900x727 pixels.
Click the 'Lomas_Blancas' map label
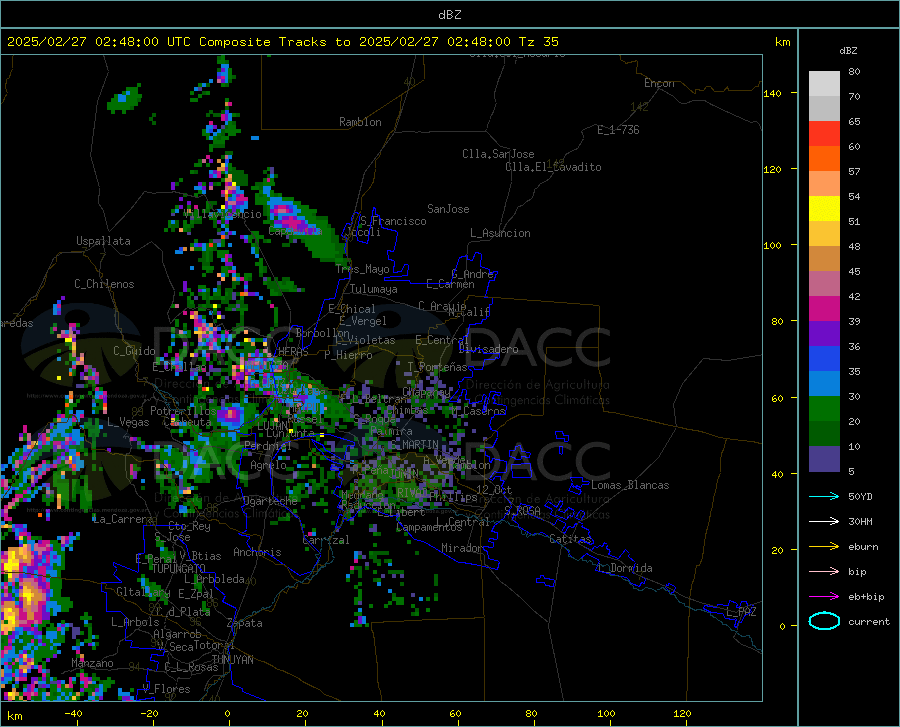630,485
